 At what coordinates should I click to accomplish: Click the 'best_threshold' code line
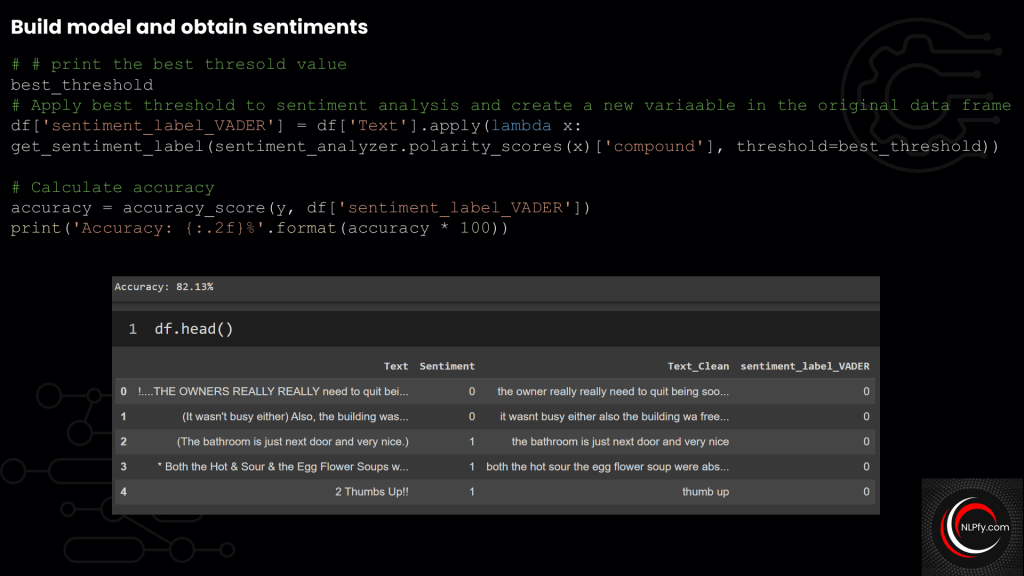click(x=82, y=85)
